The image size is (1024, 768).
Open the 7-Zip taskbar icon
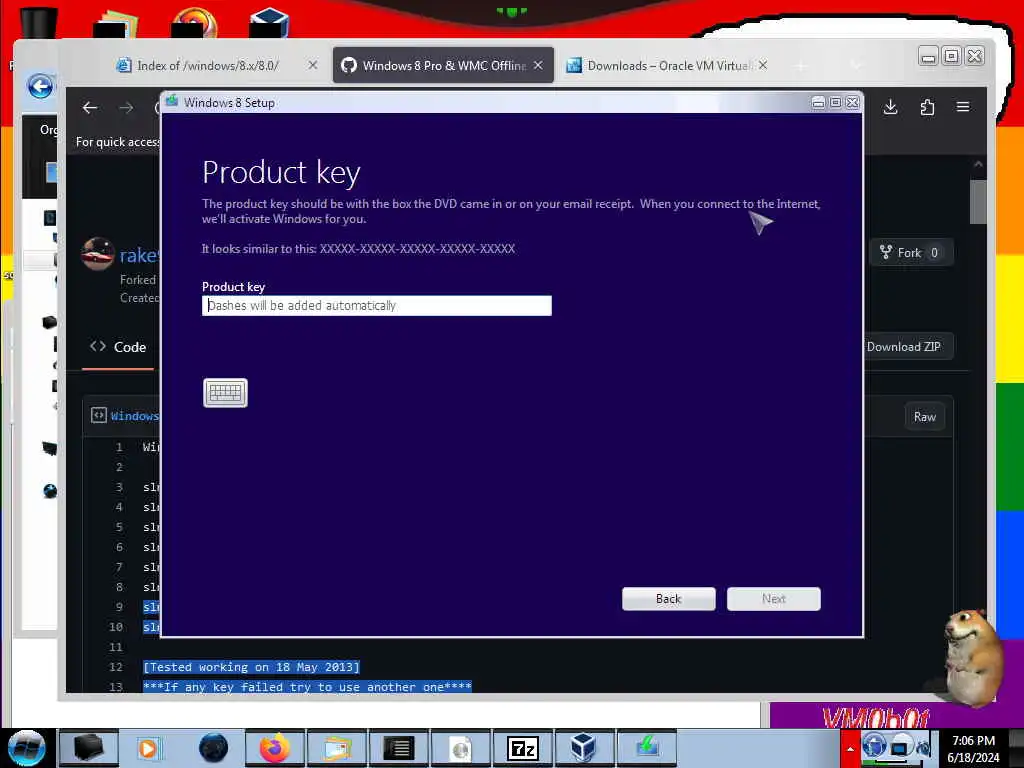[522, 748]
